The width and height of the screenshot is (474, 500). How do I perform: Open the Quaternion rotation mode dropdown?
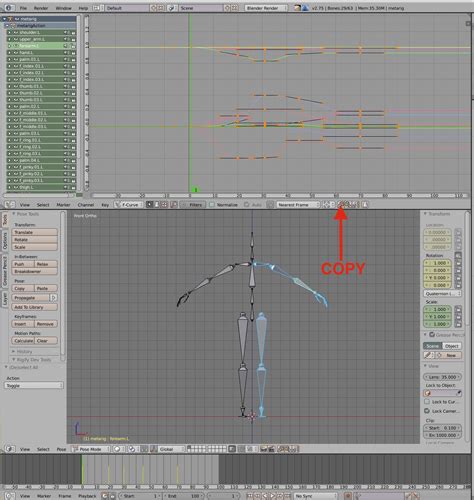pos(442,294)
